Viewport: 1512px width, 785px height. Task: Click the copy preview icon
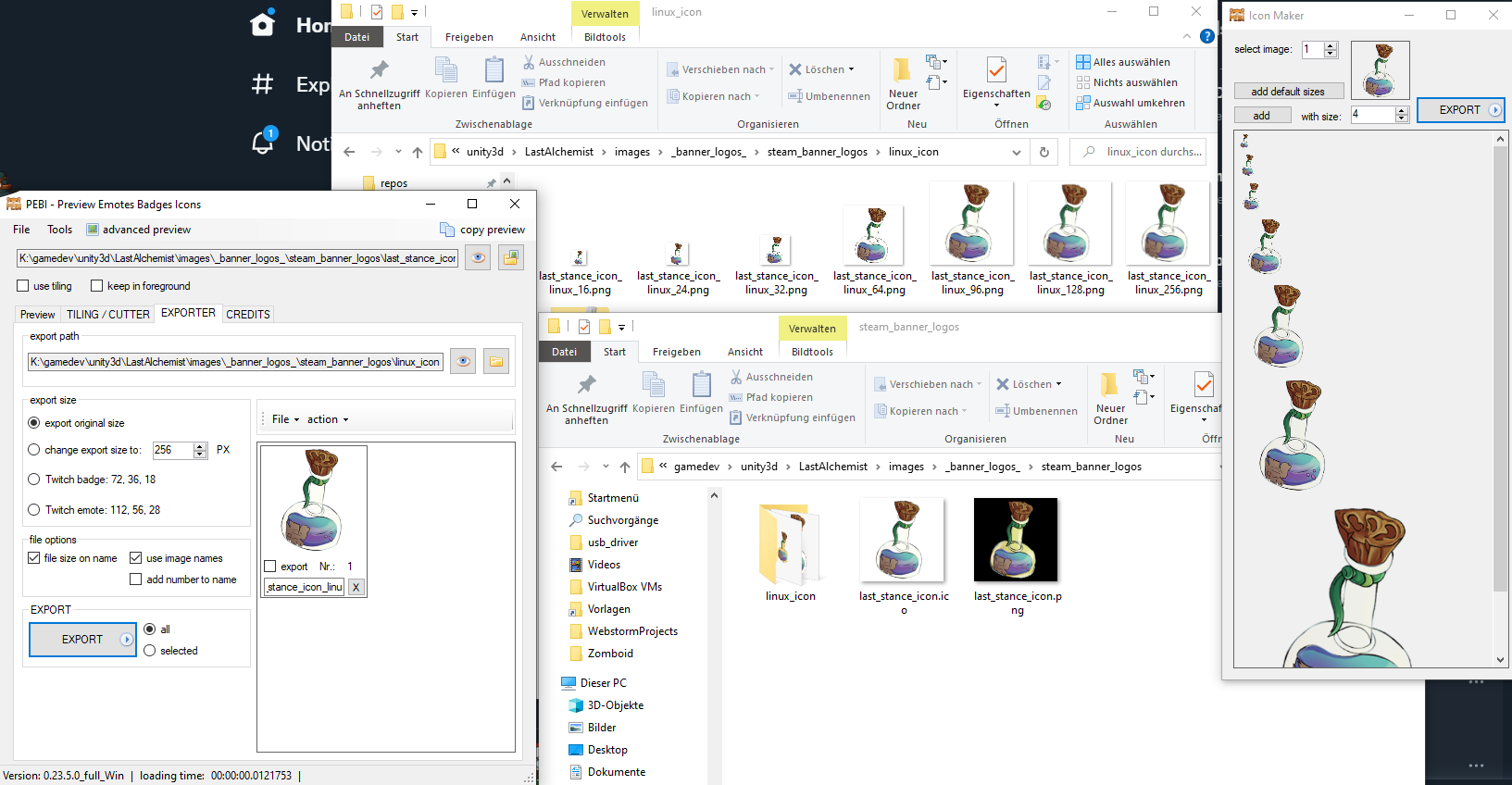click(447, 230)
